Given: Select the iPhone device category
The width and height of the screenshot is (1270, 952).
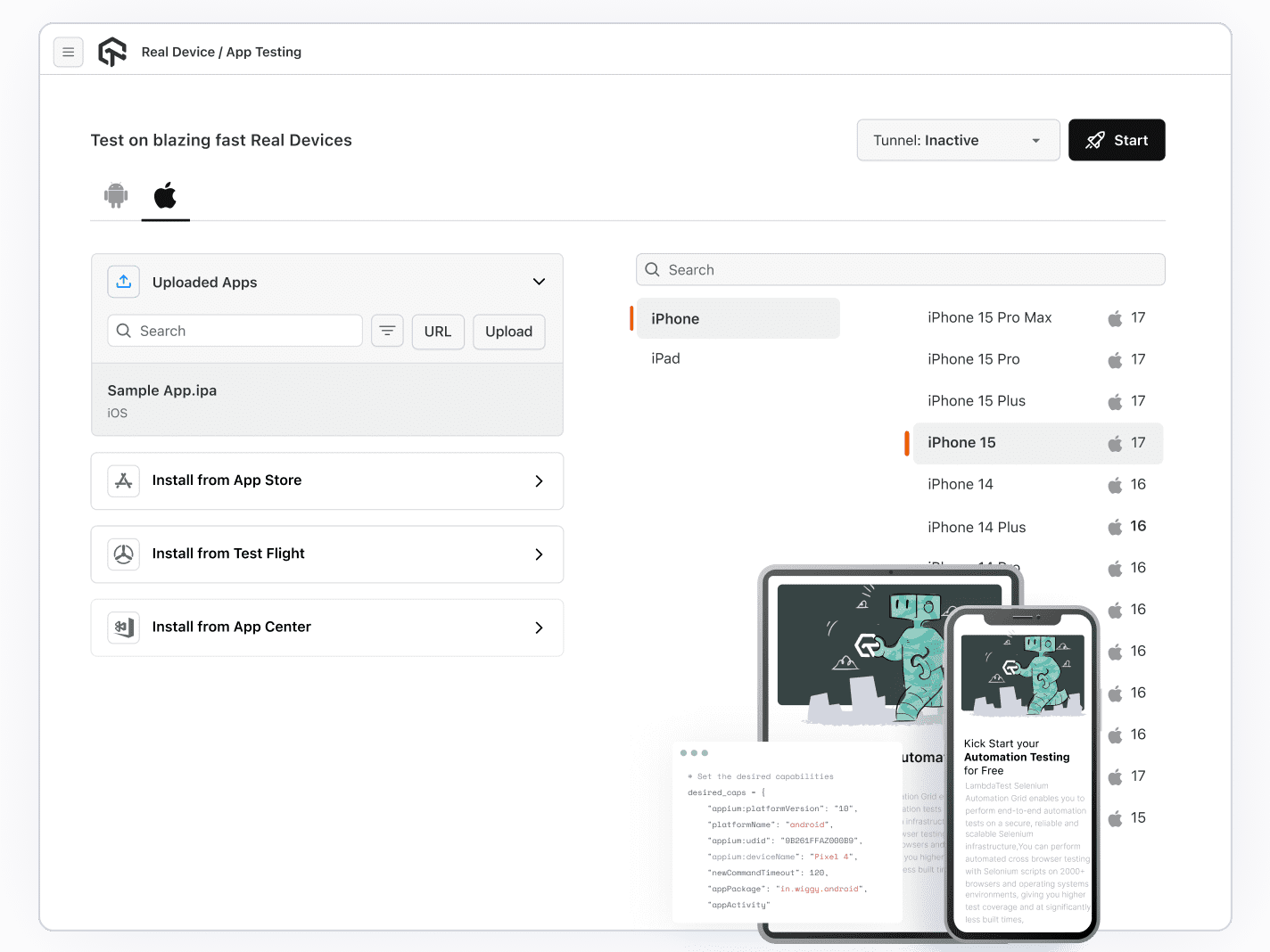Looking at the screenshot, I should tap(737, 318).
